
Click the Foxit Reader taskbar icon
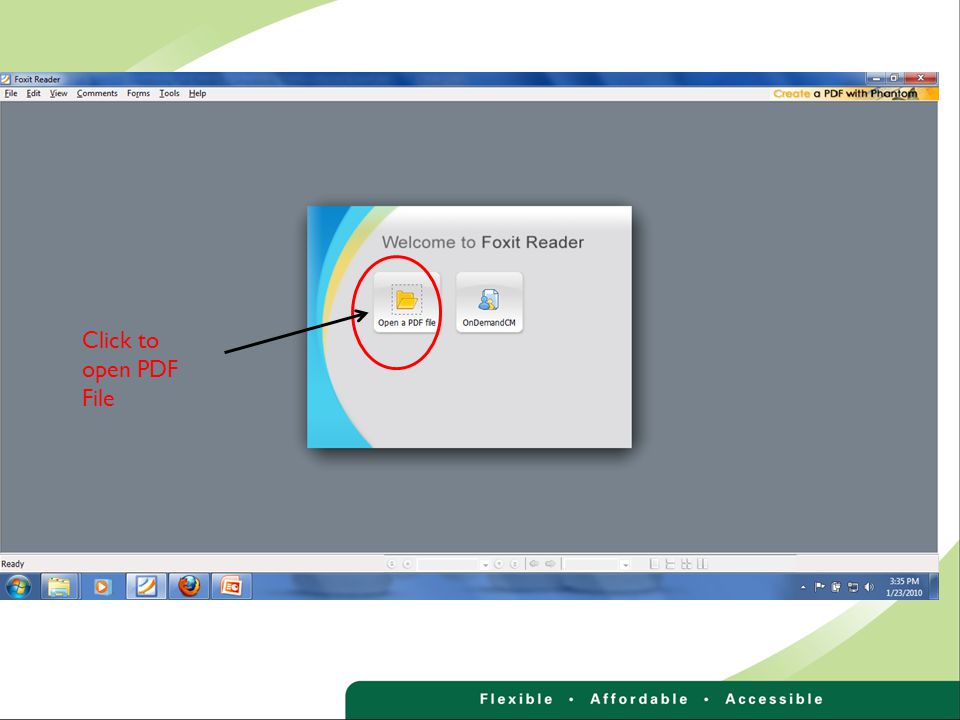point(146,587)
